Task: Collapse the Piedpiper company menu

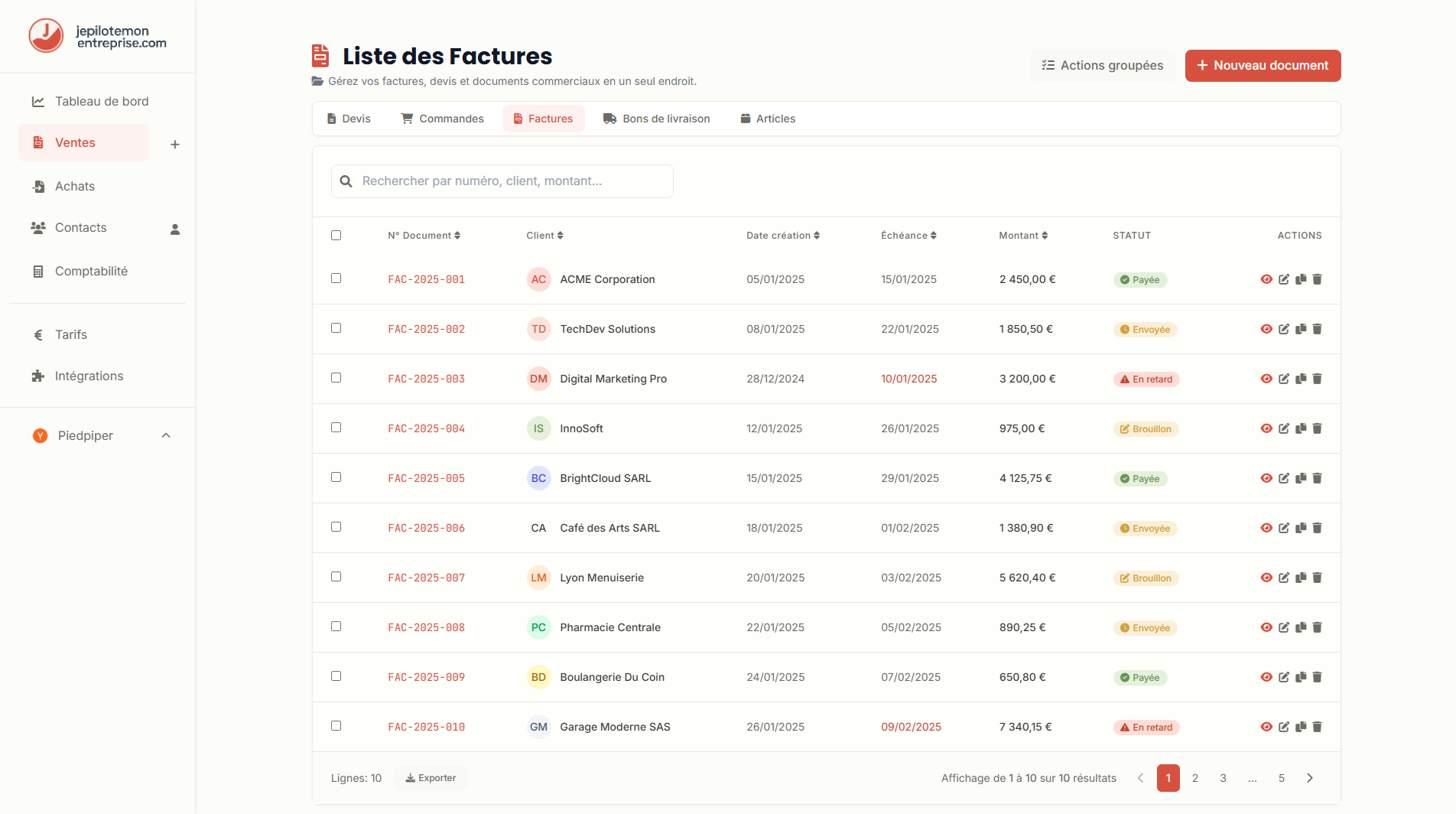Action: point(166,435)
